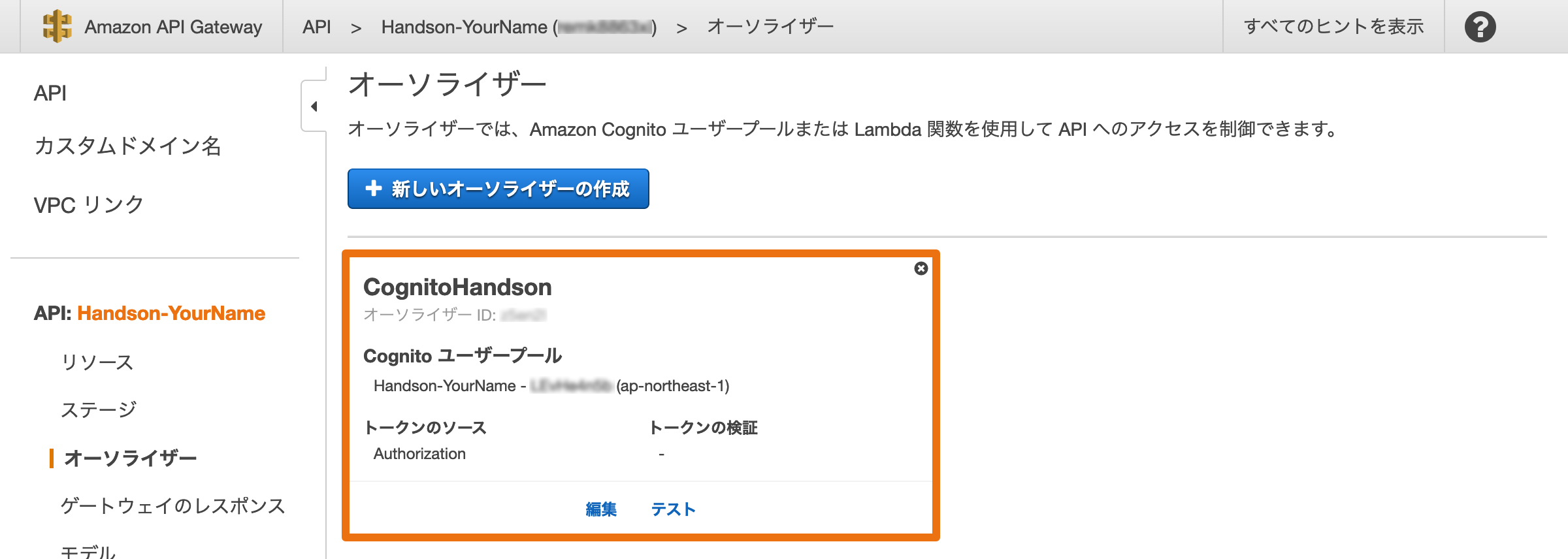
Task: Navigate to リソース in sidebar
Action: click(x=97, y=361)
